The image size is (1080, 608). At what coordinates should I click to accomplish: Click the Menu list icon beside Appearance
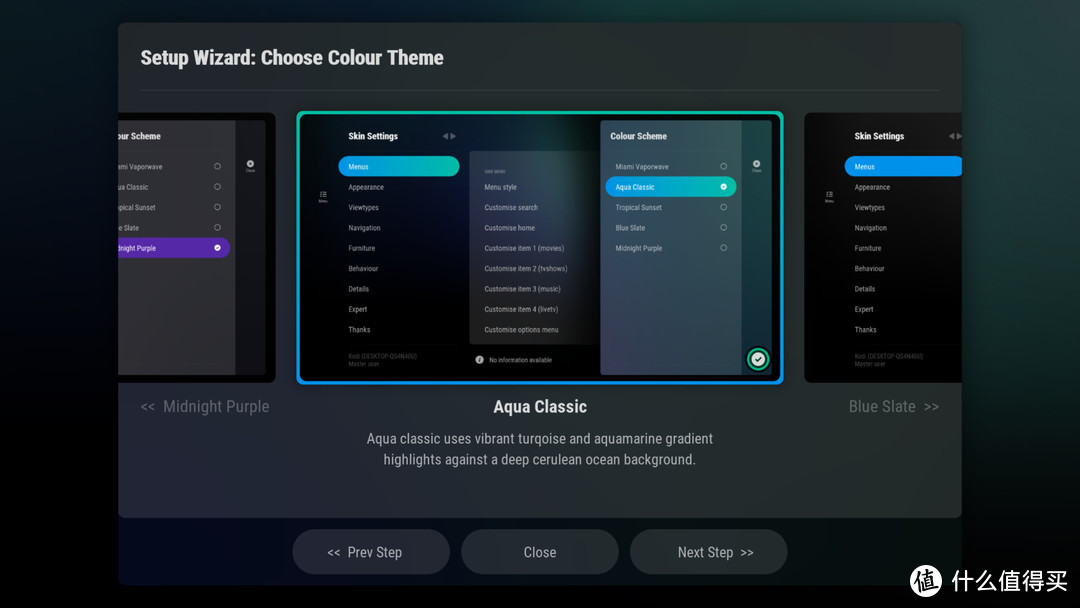(323, 197)
